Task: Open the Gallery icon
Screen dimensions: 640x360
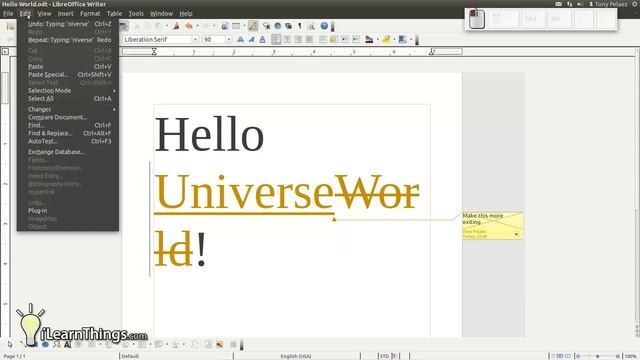Action: tap(289, 26)
